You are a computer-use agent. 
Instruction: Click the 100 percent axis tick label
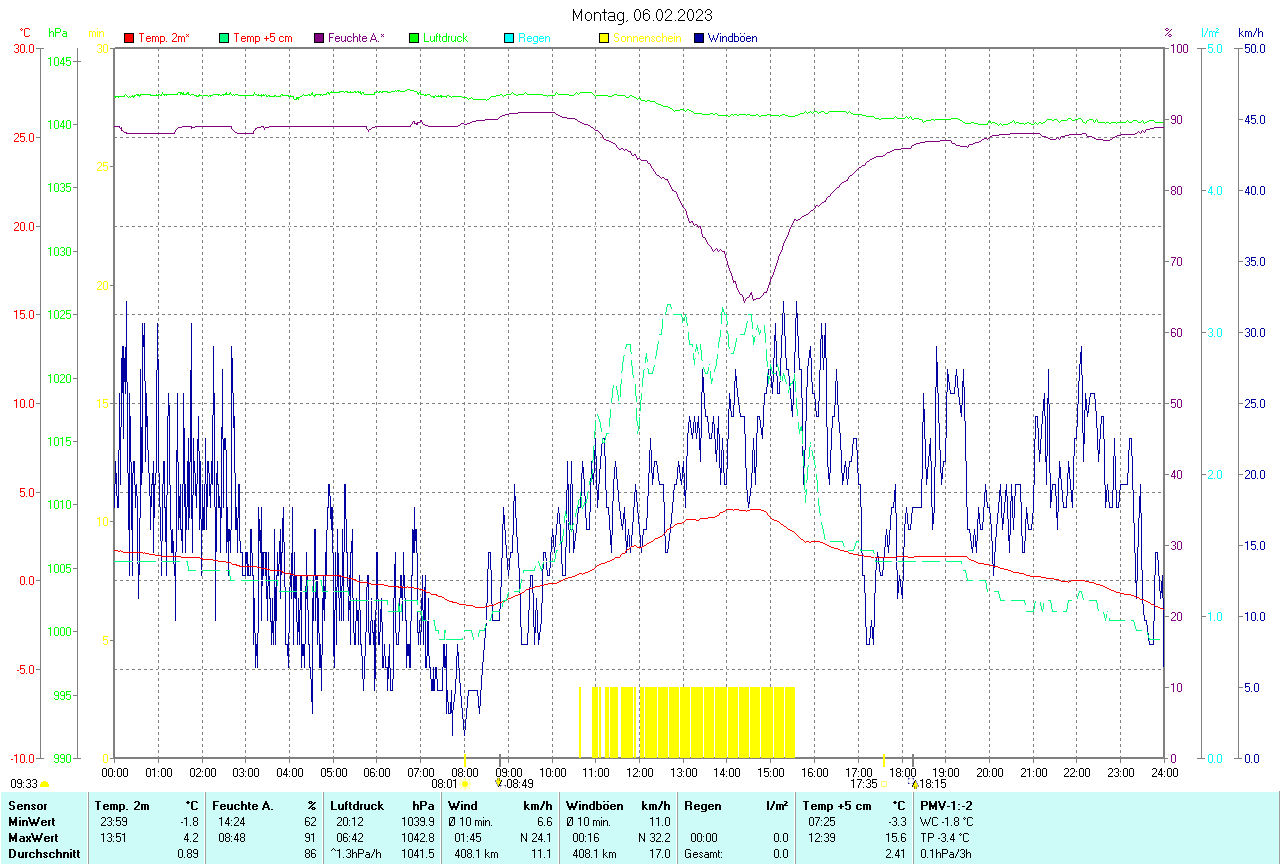pyautogui.click(x=1178, y=49)
